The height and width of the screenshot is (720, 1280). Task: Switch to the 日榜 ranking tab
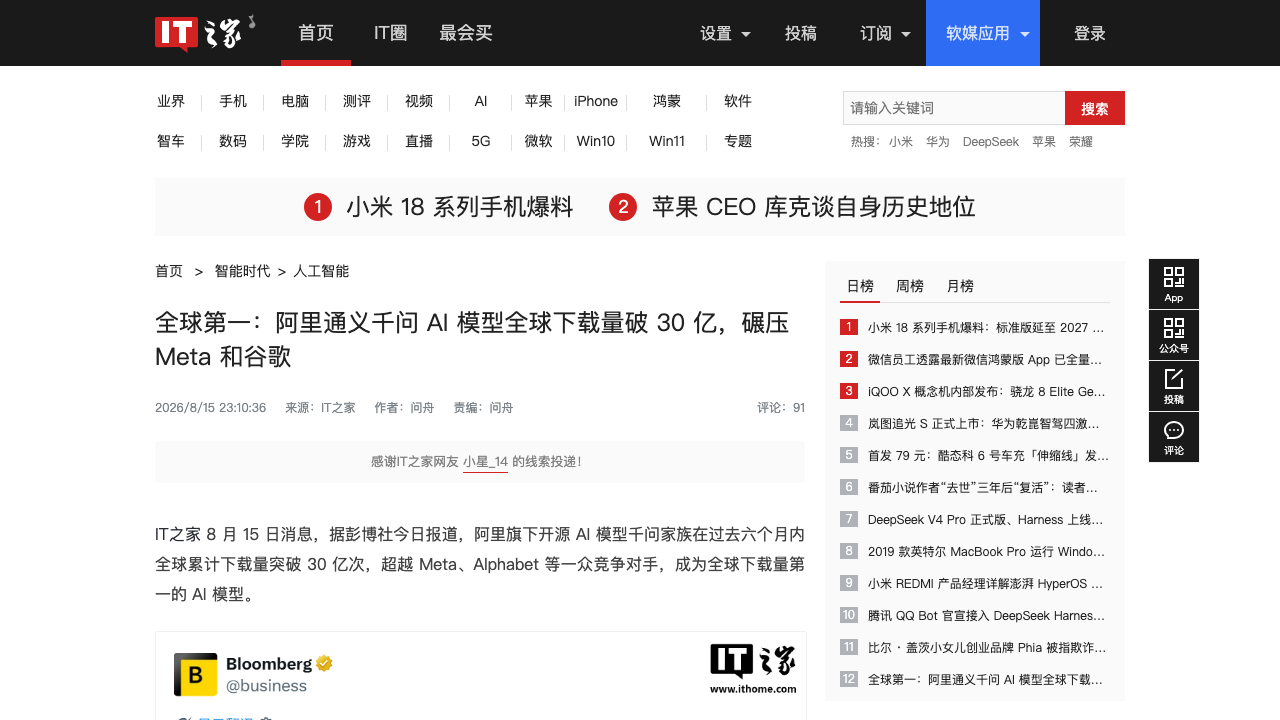(x=860, y=286)
